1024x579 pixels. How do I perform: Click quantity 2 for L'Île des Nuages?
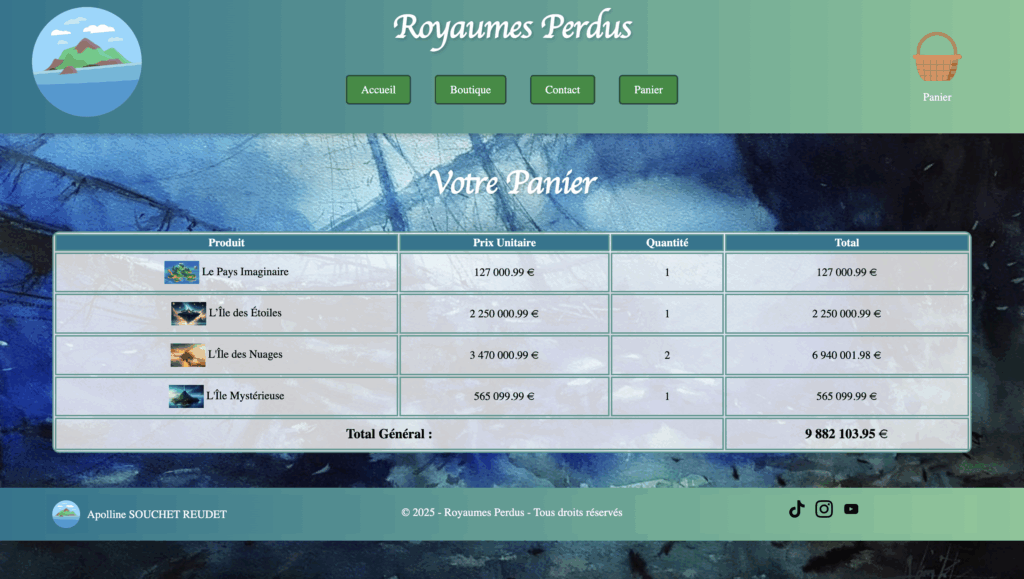667,355
